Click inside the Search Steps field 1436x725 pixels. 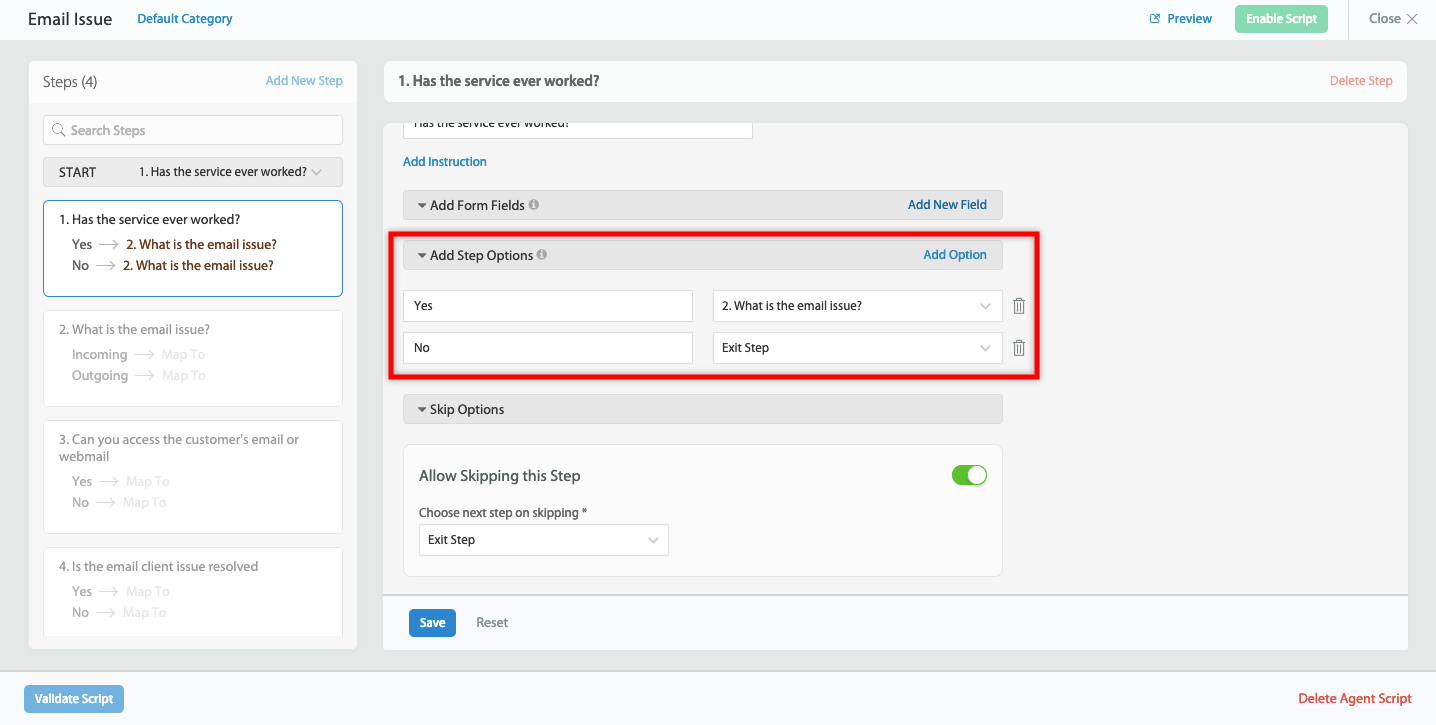(192, 129)
